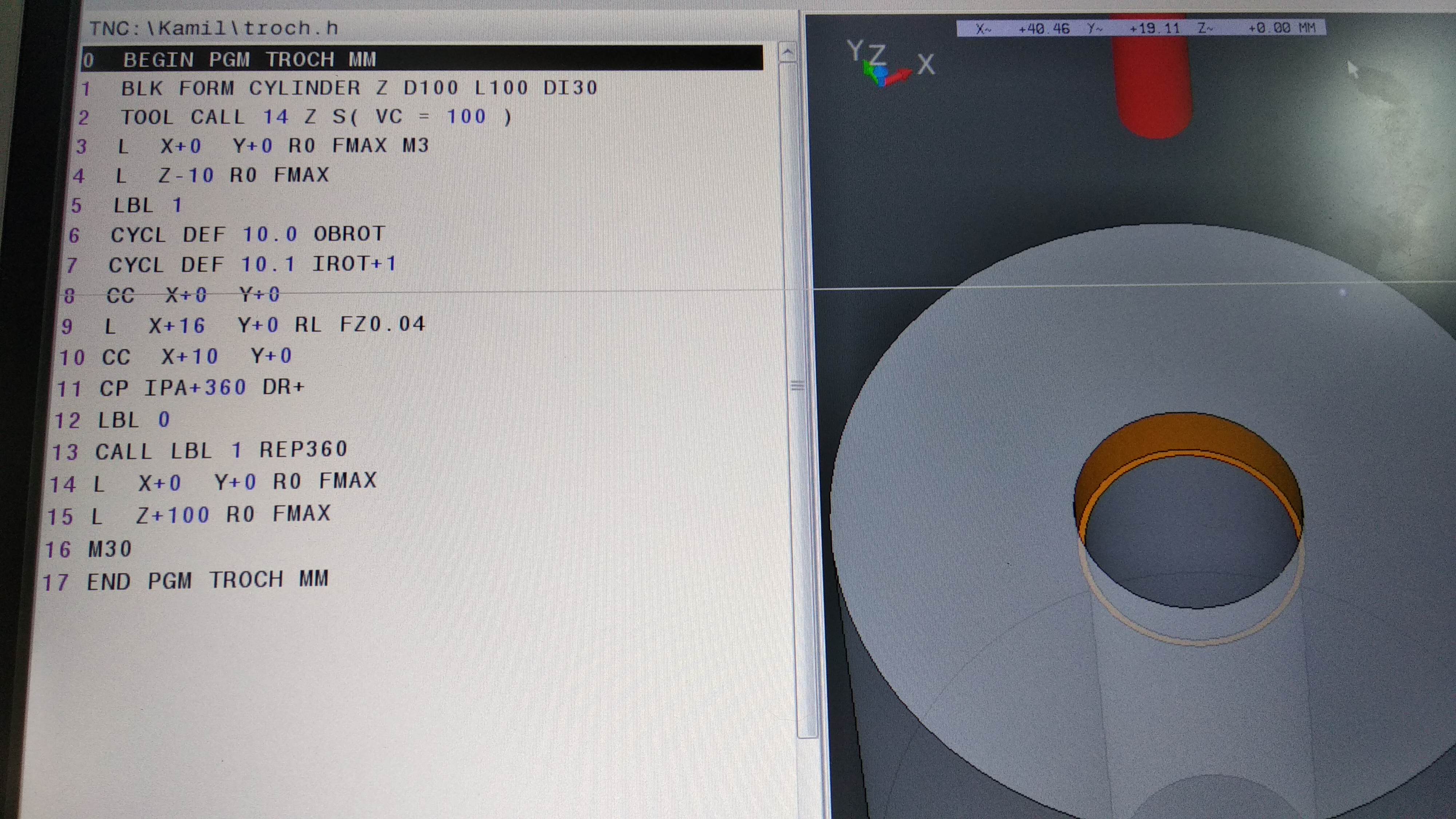Select line 2 TOOL CALL 14 Z

294,117
